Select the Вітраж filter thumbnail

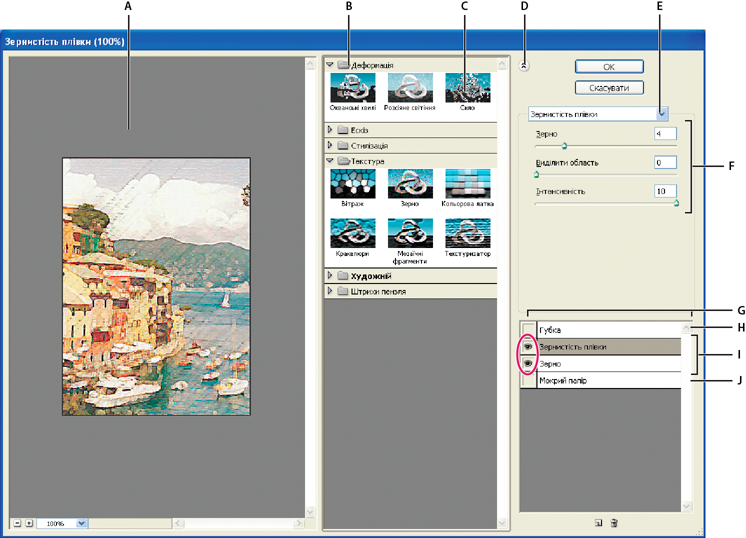coord(353,184)
